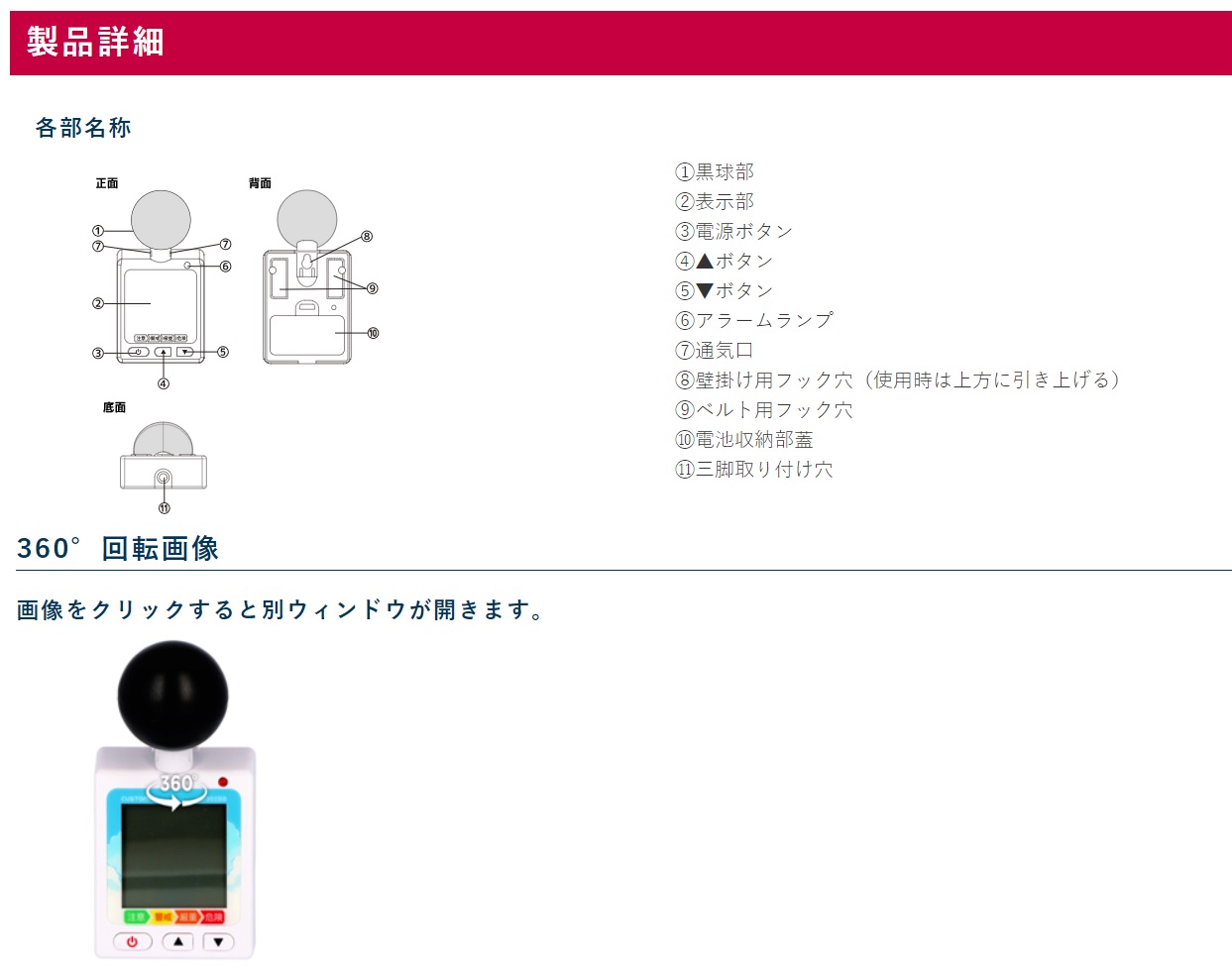Select the power icon ③ in the 正面 diagram
The image size is (1232, 976).
tap(139, 352)
